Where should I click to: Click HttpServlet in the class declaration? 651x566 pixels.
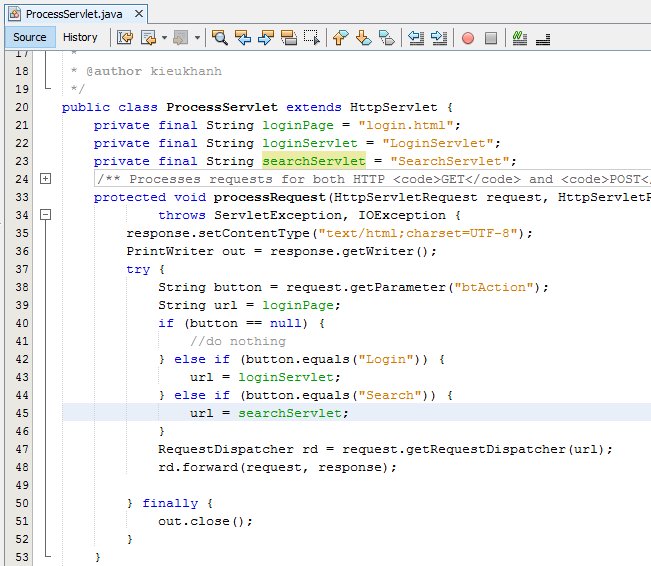394,108
